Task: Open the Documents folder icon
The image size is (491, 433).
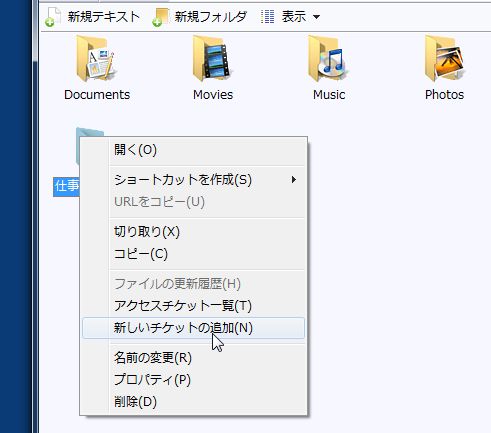Action: point(96,59)
